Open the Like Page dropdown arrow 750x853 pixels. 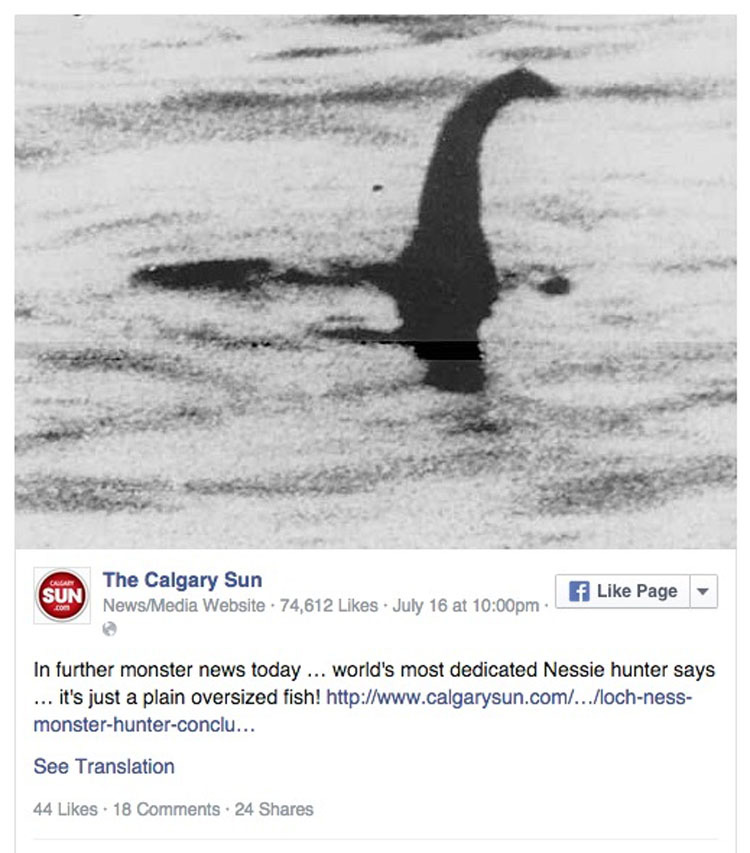(x=703, y=591)
